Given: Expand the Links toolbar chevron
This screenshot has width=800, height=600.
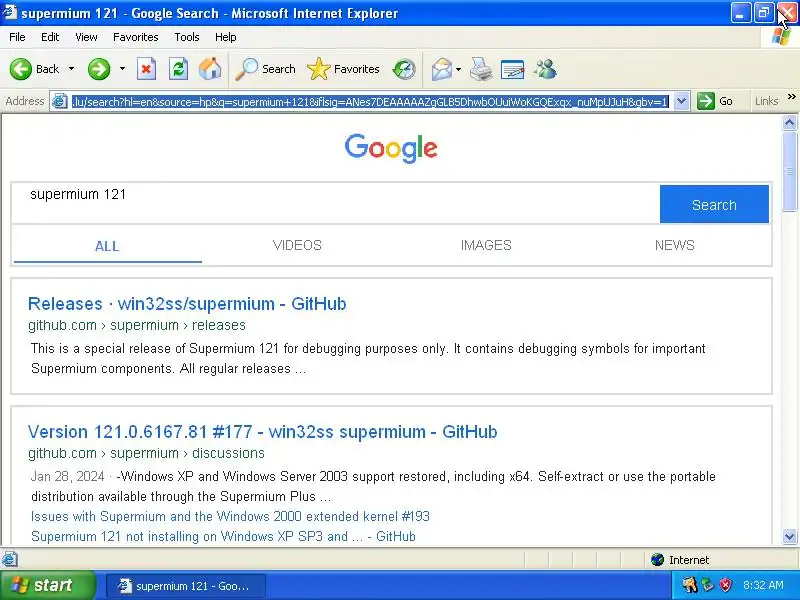Looking at the screenshot, I should (791, 97).
